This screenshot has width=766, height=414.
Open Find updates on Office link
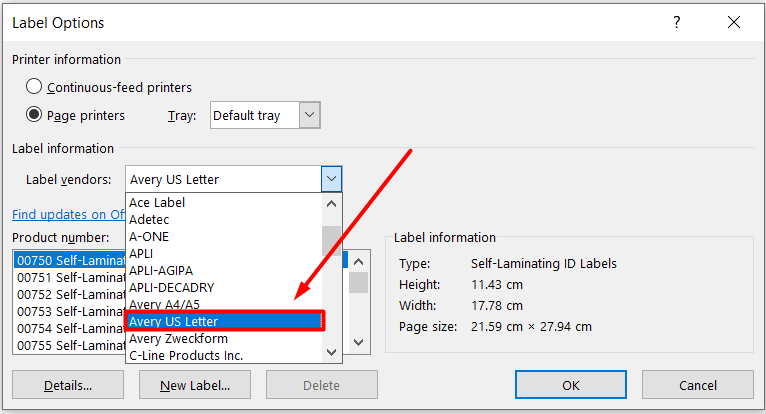click(68, 214)
